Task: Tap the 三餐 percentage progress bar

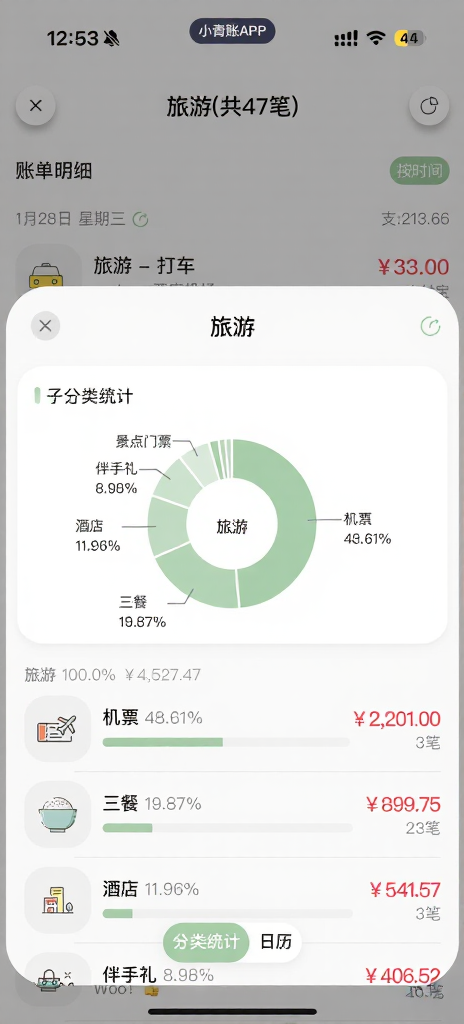Action: 227,827
